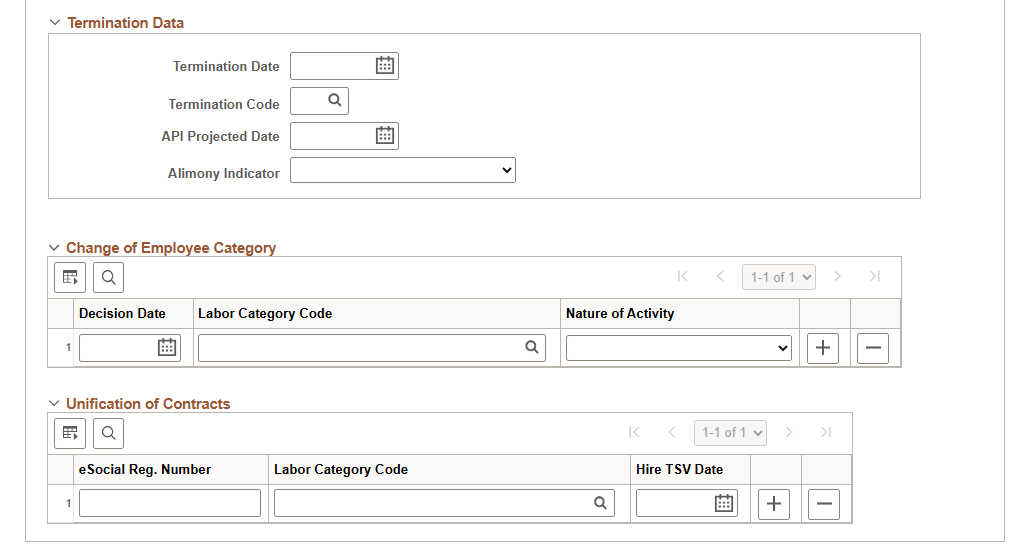Open grid personalize icon in Change of Employee Category

70,277
